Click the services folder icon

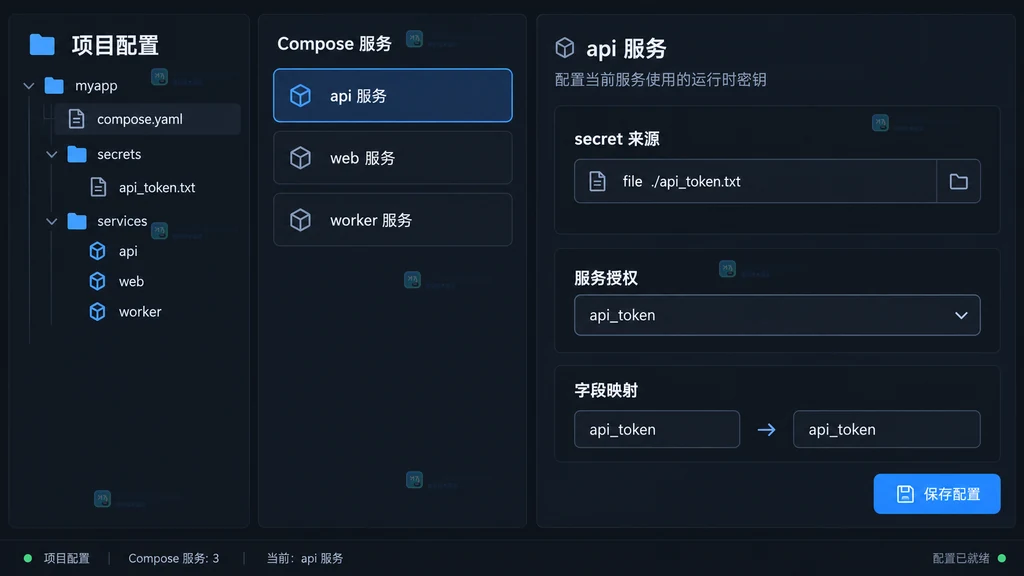[x=77, y=221]
